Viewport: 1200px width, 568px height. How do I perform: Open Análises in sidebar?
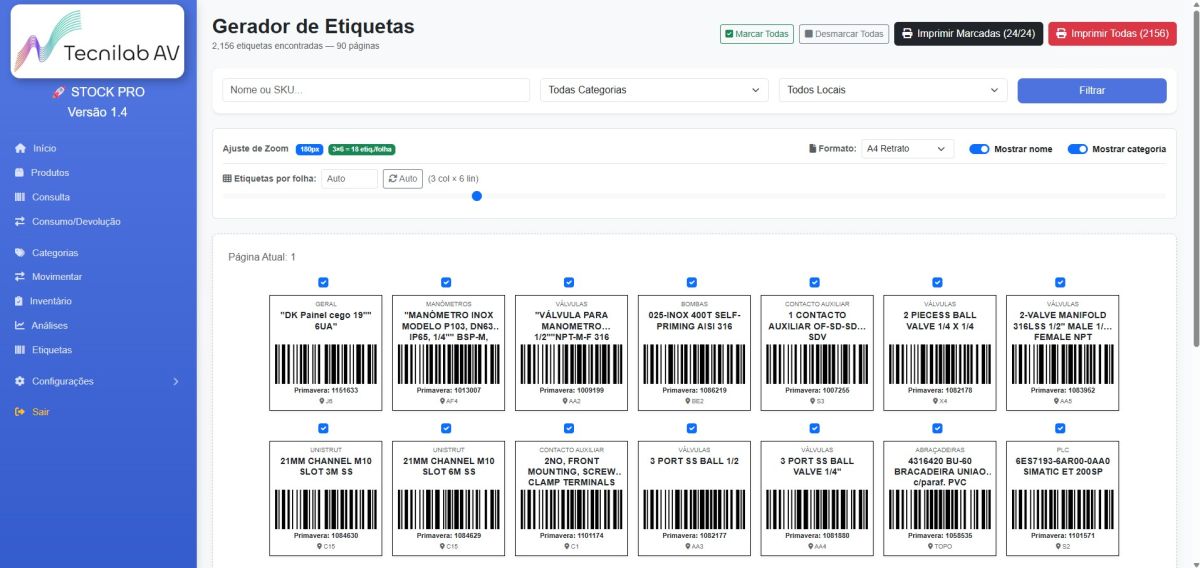50,325
